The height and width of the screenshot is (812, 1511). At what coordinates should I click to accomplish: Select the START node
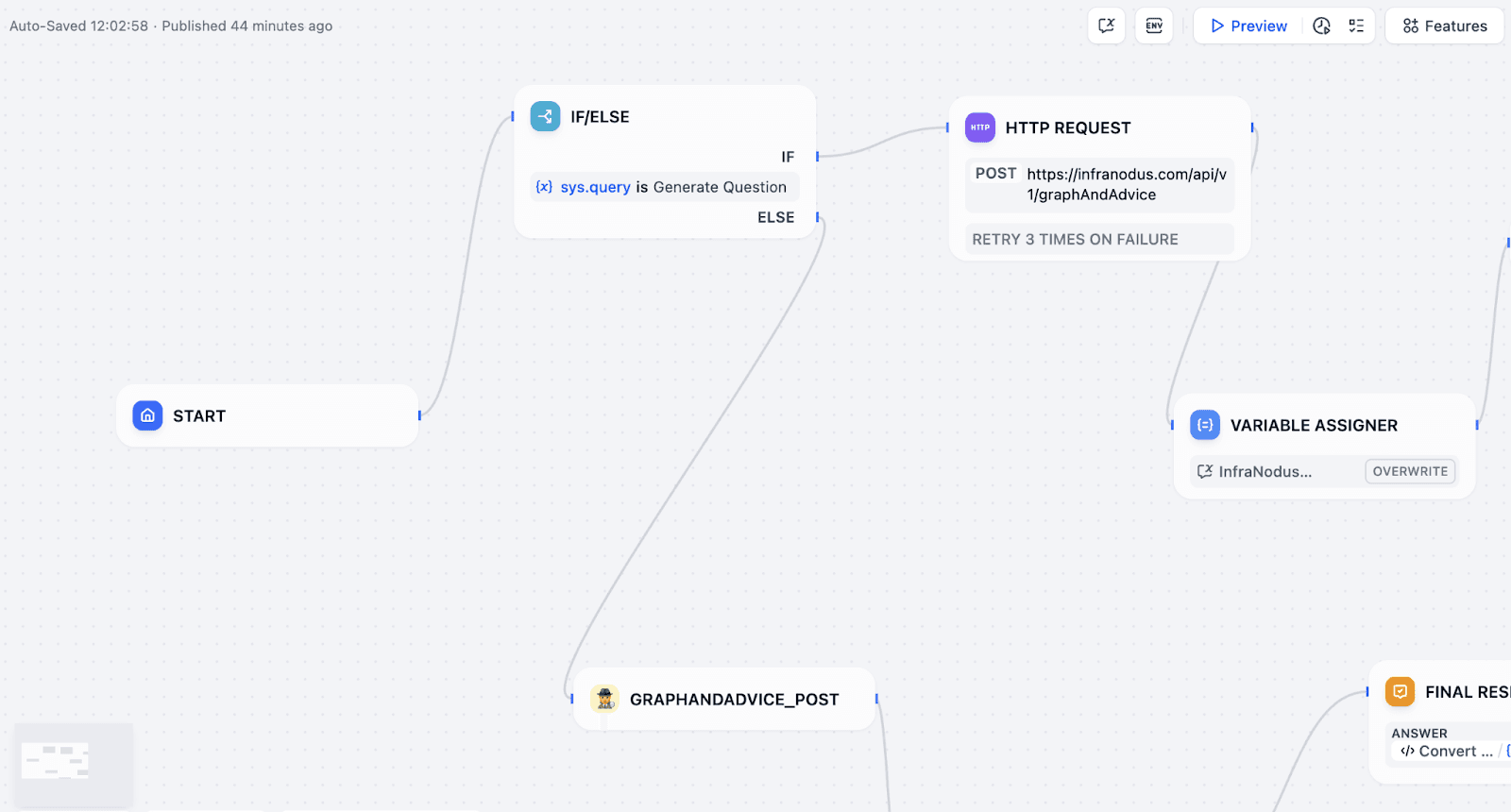[x=266, y=415]
